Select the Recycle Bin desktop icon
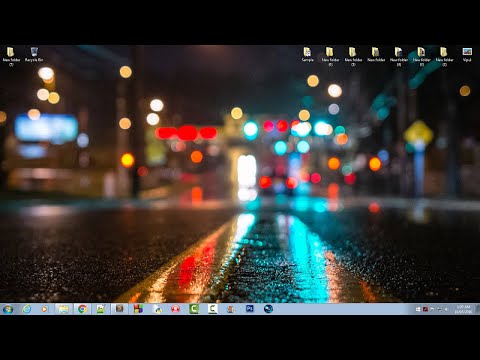 click(x=34, y=54)
